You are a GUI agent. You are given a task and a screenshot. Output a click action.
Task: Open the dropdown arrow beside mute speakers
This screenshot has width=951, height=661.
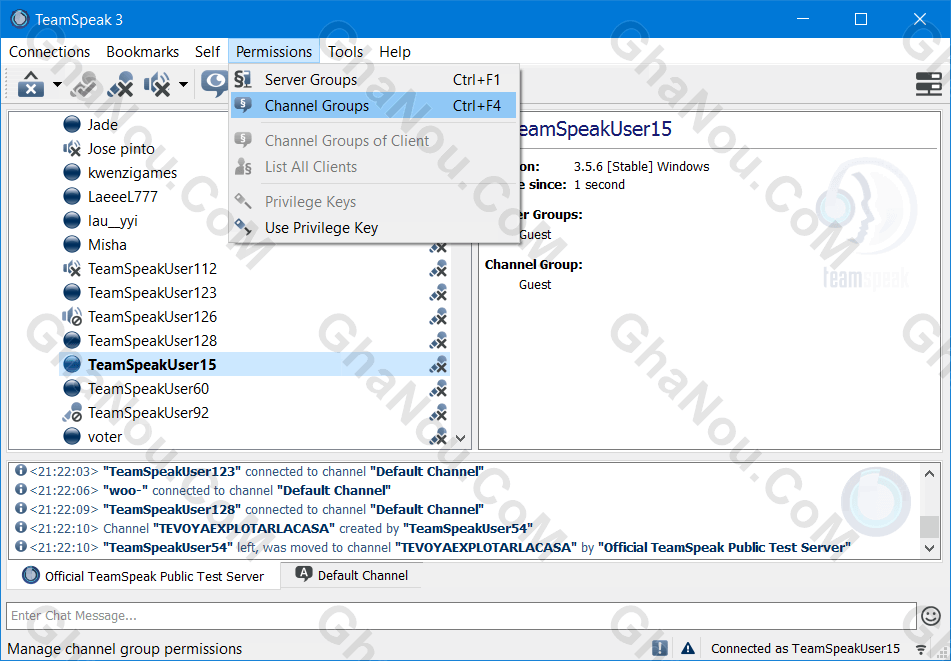coord(183,84)
